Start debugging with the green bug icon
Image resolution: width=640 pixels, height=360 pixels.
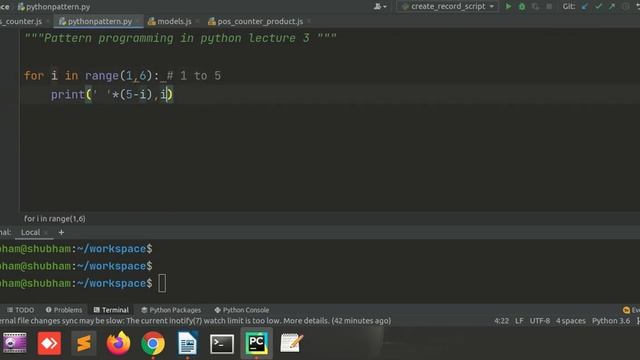(x=522, y=7)
